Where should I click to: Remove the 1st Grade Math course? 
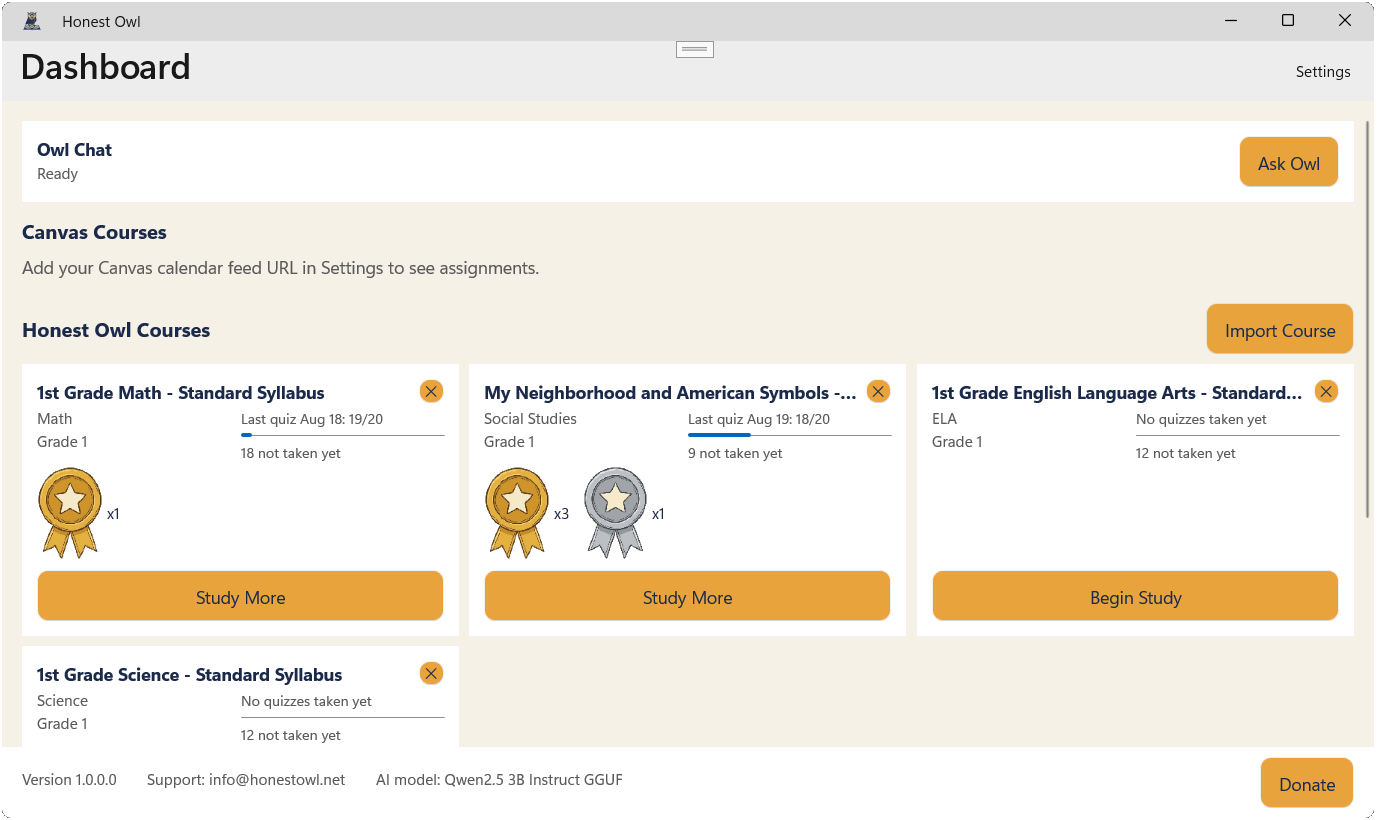(431, 391)
